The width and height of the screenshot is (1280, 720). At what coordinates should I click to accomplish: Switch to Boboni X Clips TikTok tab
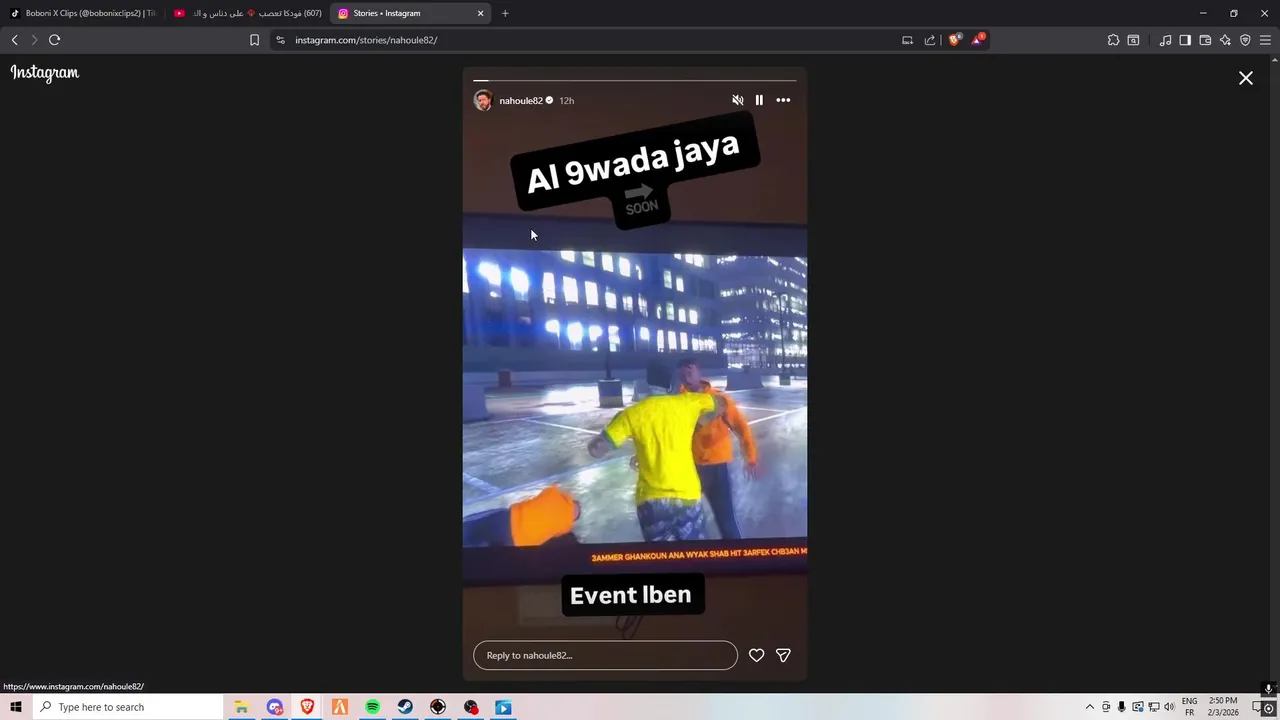pyautogui.click(x=83, y=13)
